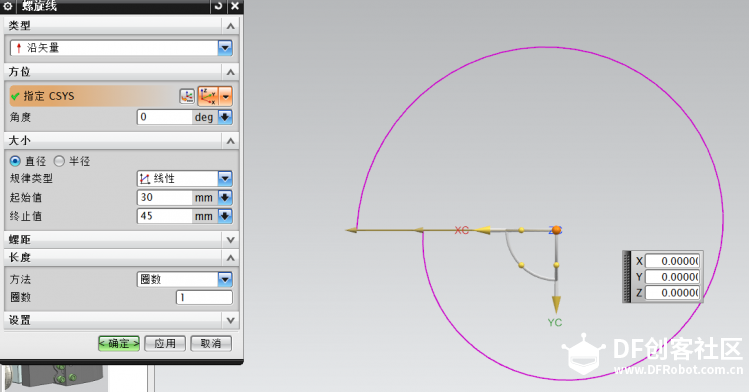The image size is (749, 392).
Task: Click the CSYS inferred type icon
Action: tap(208, 96)
